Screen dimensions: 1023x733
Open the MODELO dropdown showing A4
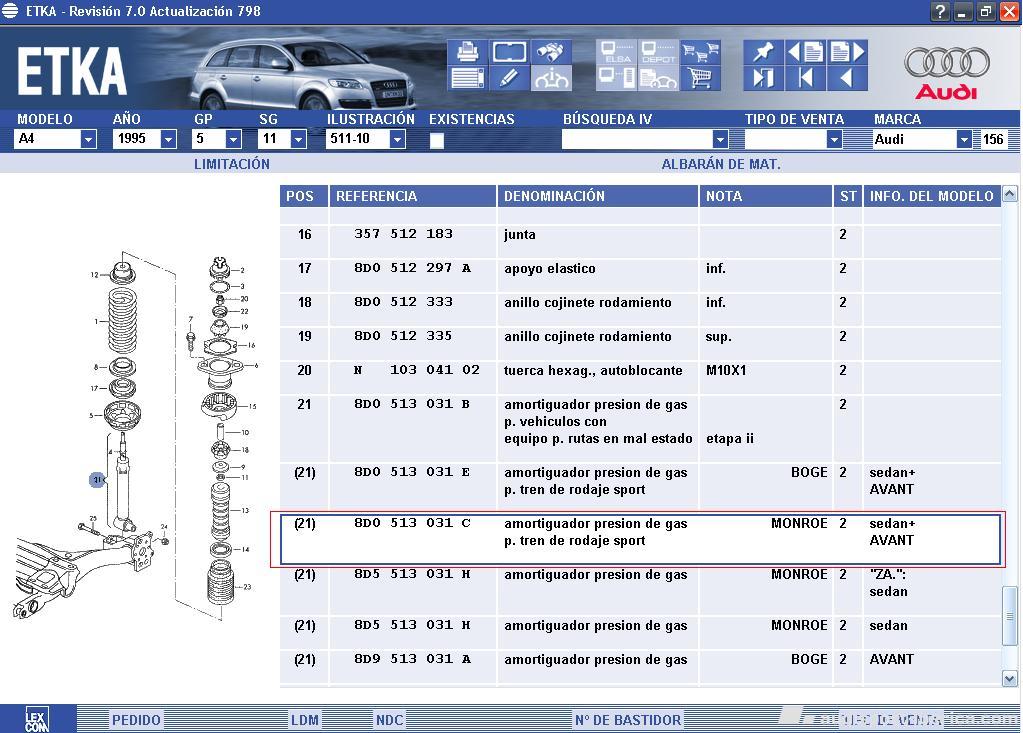(88, 139)
